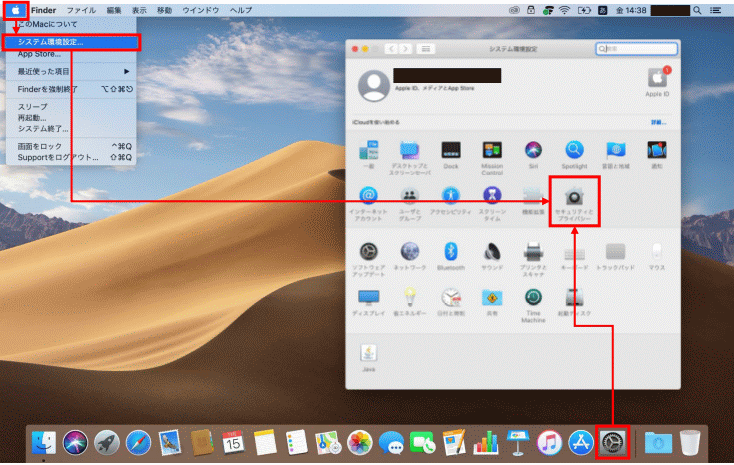
Task: Open the Apple menu in the menu bar
Action: click(x=16, y=9)
